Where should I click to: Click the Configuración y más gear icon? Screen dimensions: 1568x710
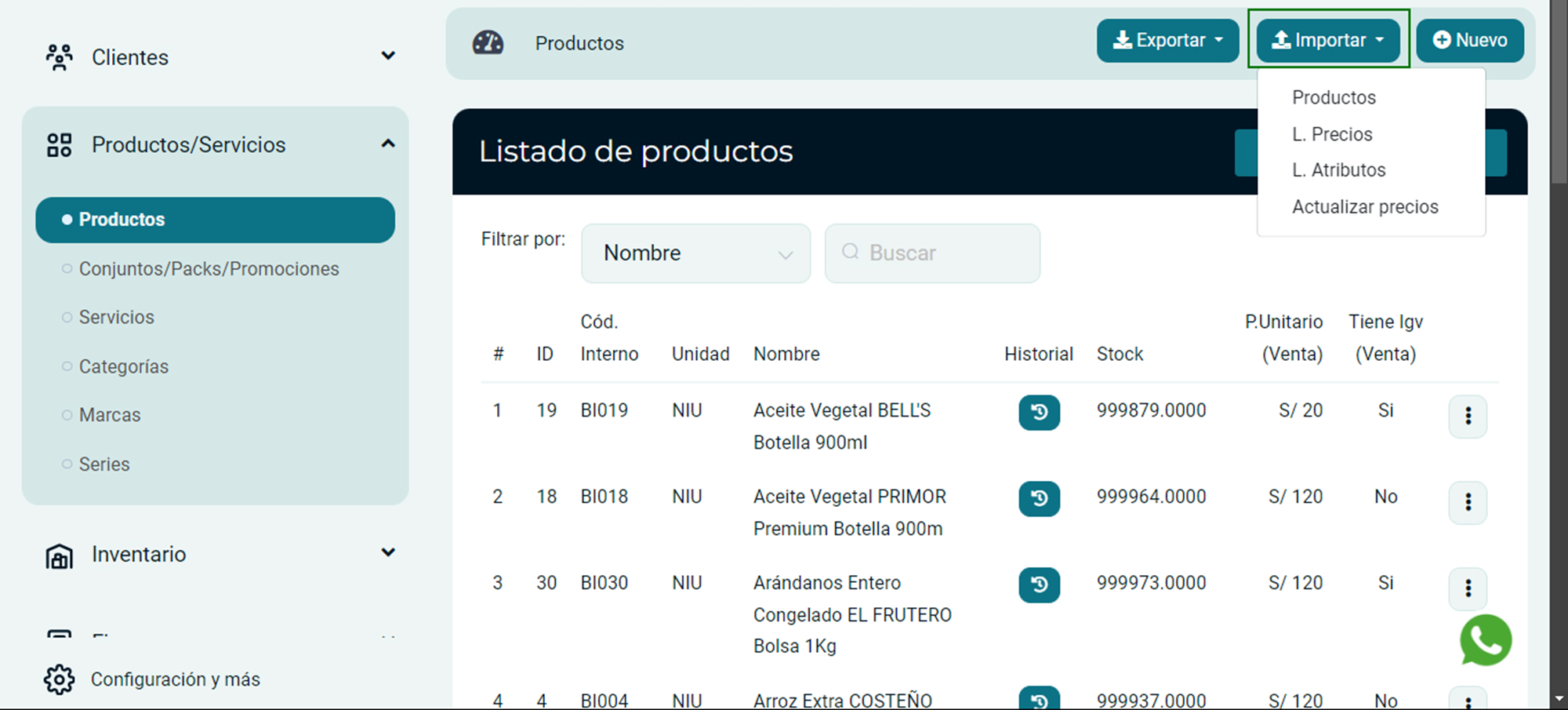(60, 679)
